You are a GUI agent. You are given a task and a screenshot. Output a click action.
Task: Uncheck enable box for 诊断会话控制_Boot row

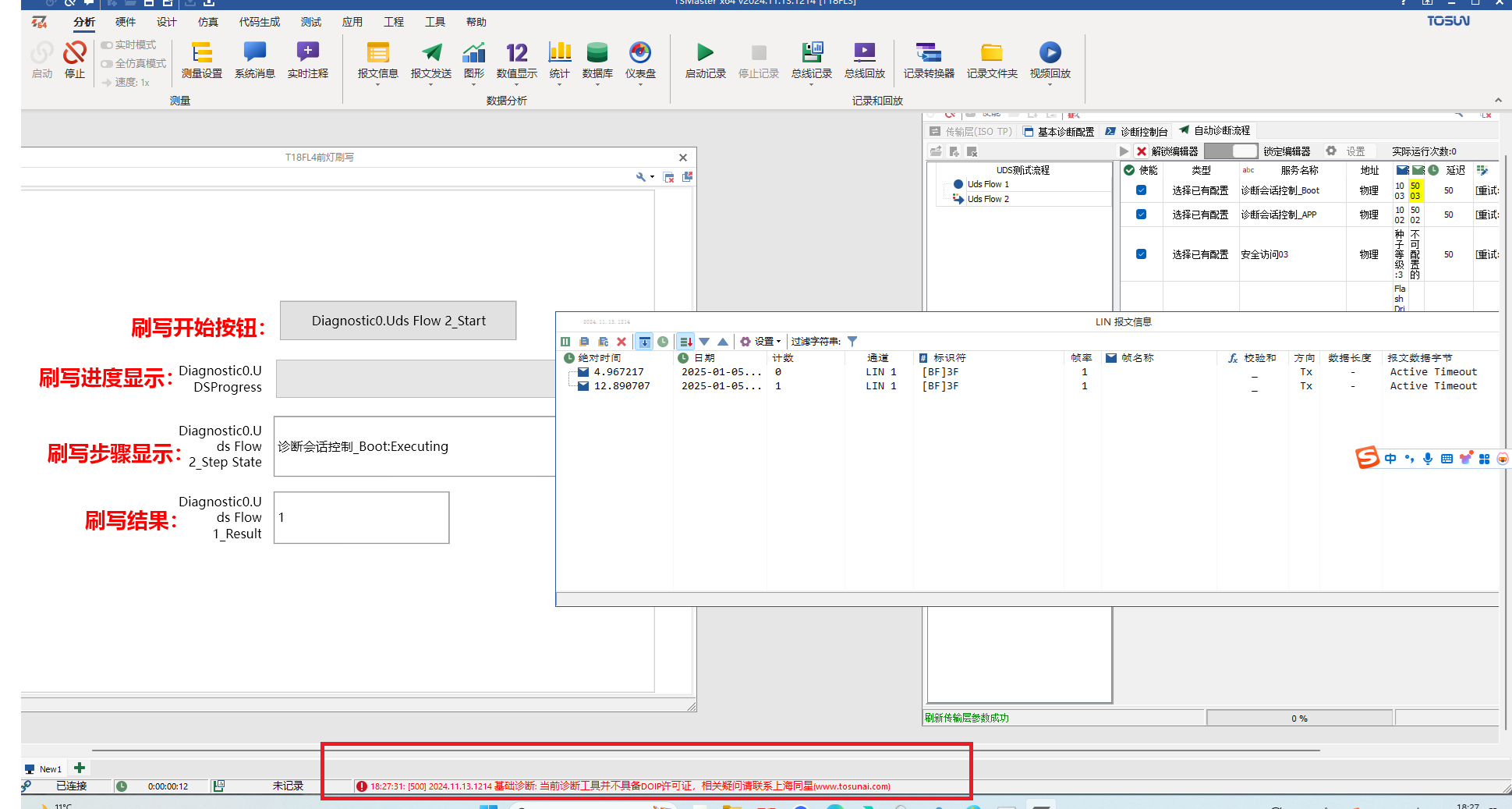[1141, 190]
